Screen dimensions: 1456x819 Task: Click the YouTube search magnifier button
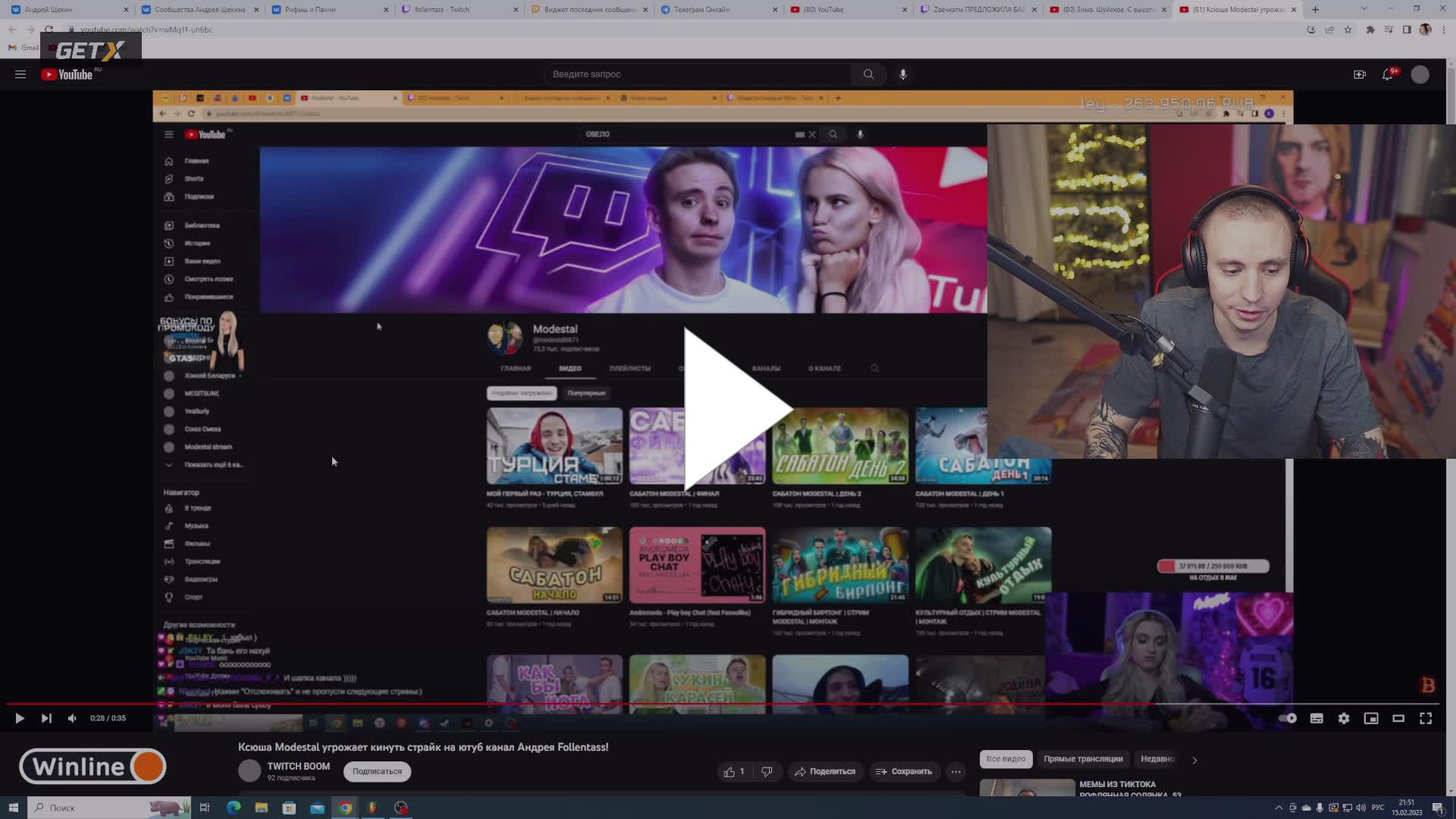click(x=868, y=74)
